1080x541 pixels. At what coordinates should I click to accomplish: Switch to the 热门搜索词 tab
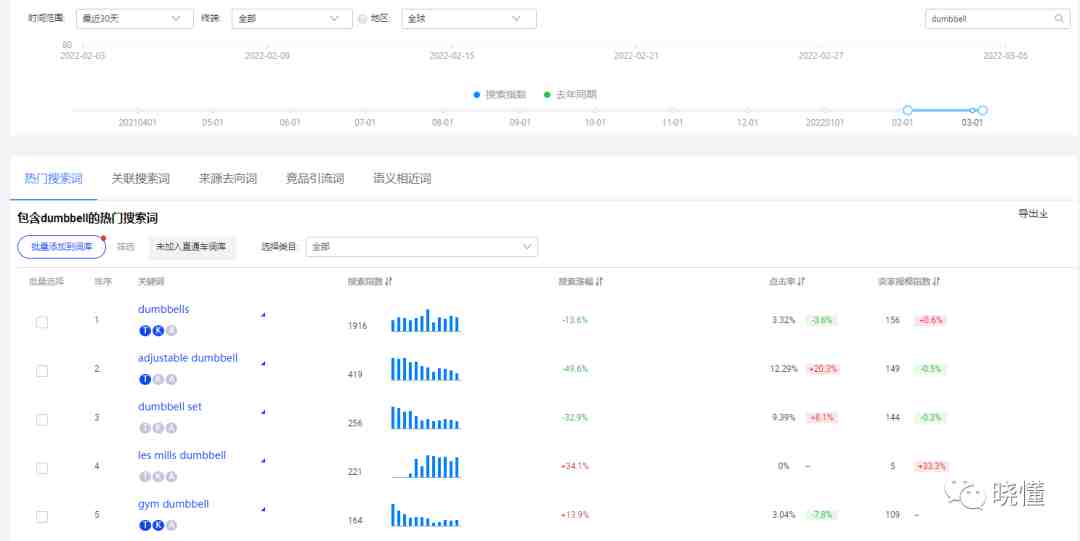click(53, 178)
